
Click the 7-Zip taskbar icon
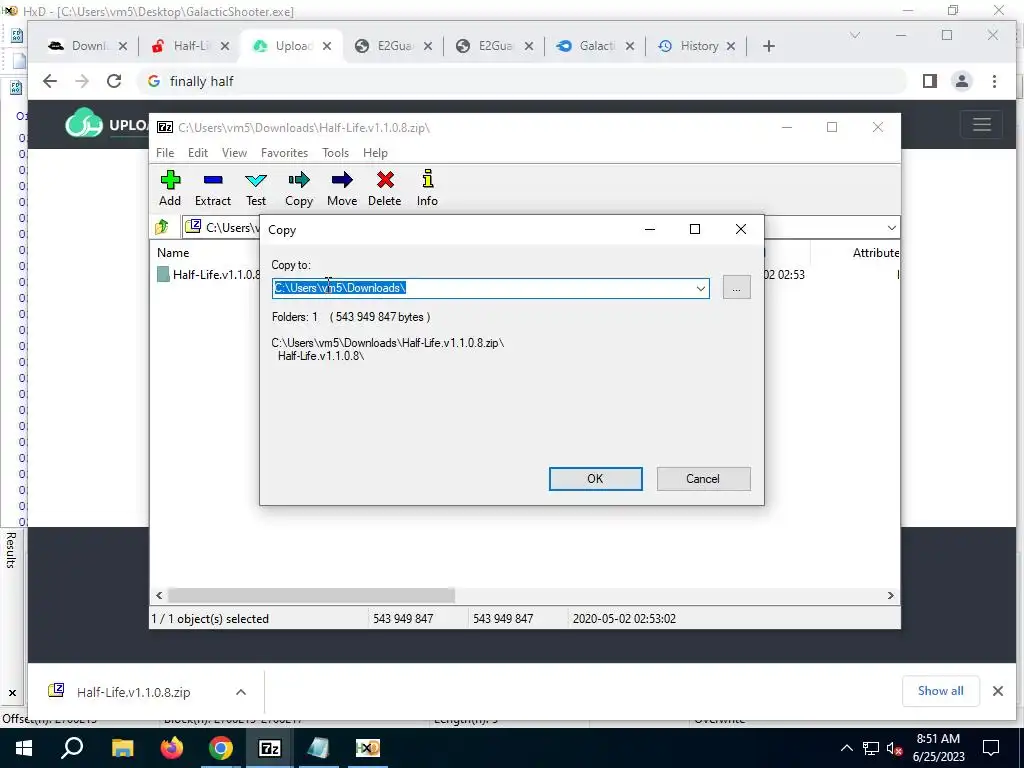tap(270, 748)
